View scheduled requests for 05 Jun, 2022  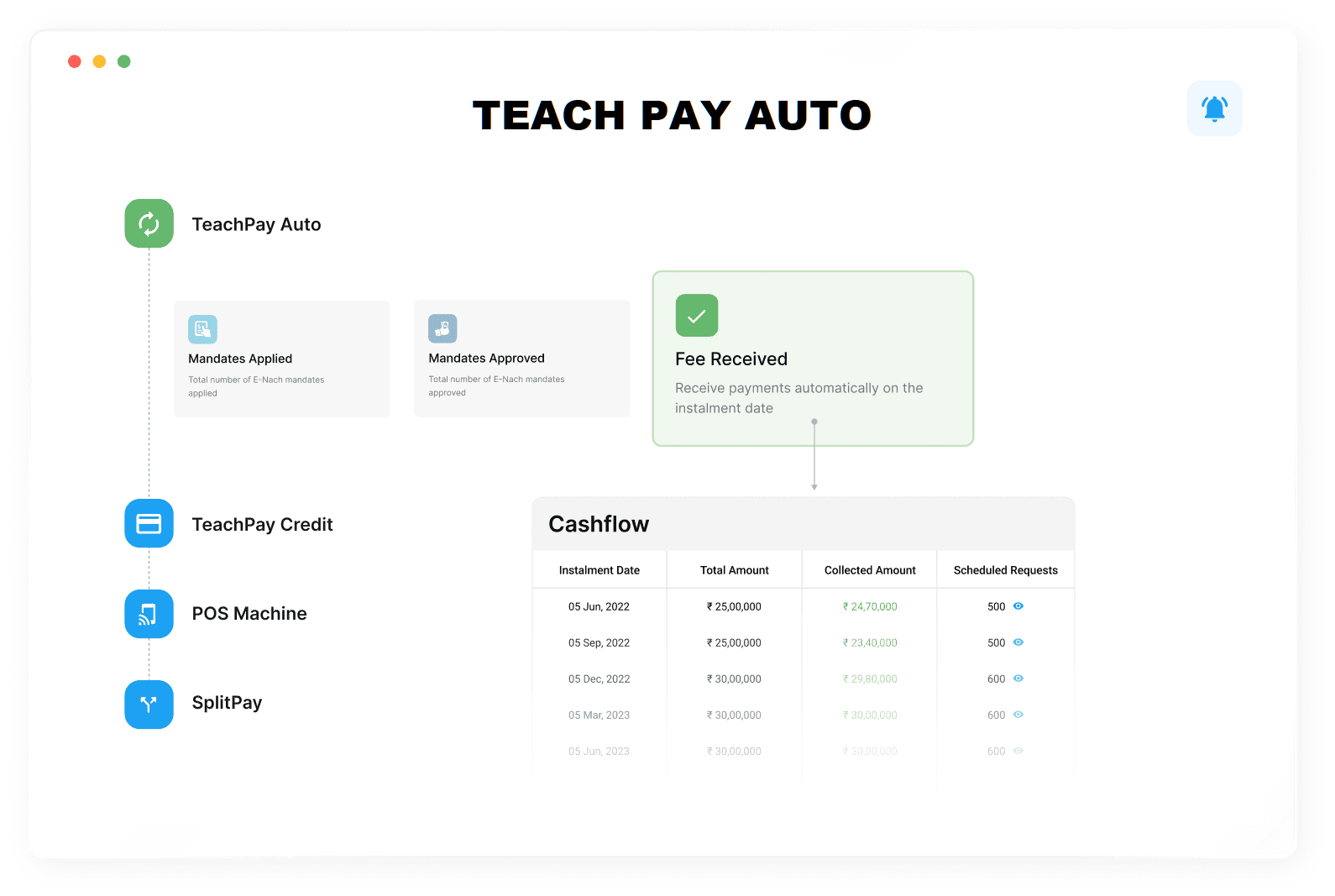[1018, 606]
